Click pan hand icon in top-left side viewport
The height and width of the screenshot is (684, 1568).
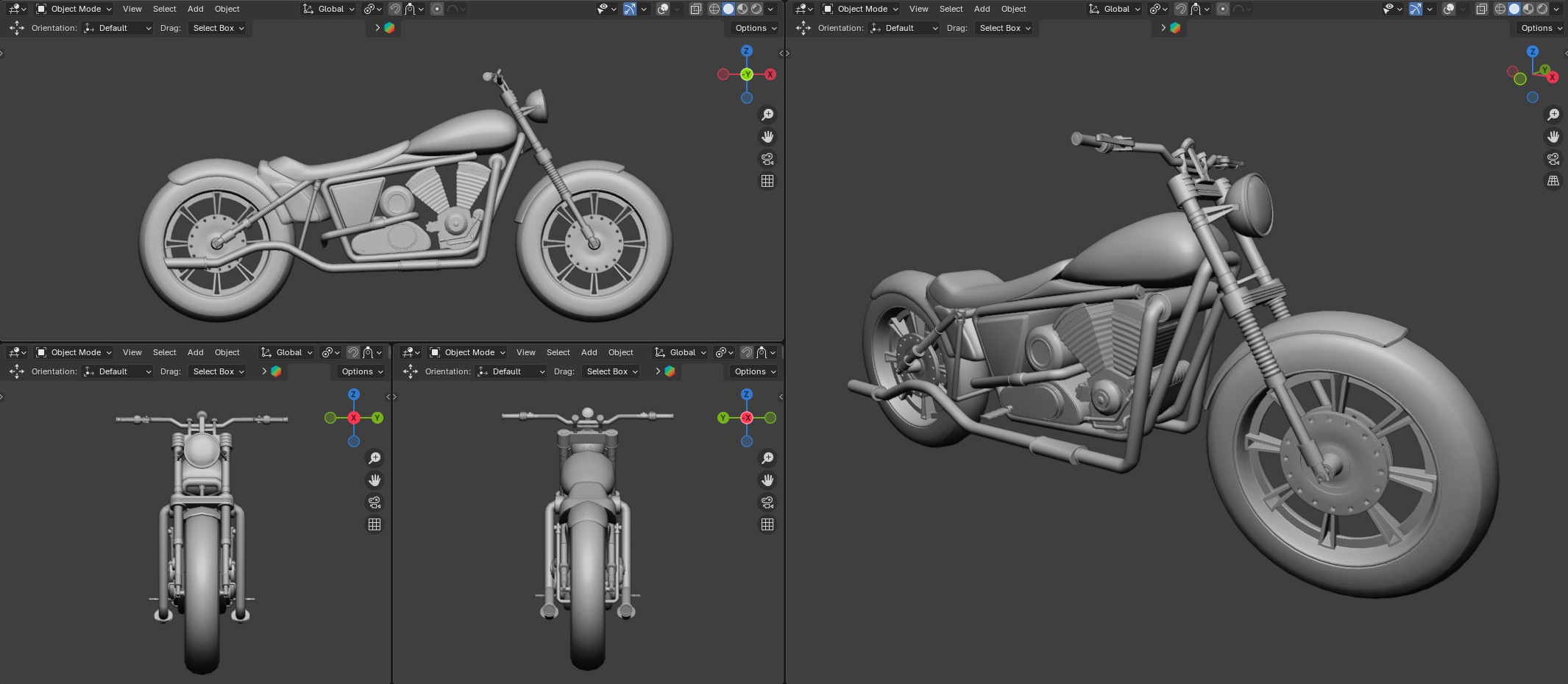tap(767, 137)
